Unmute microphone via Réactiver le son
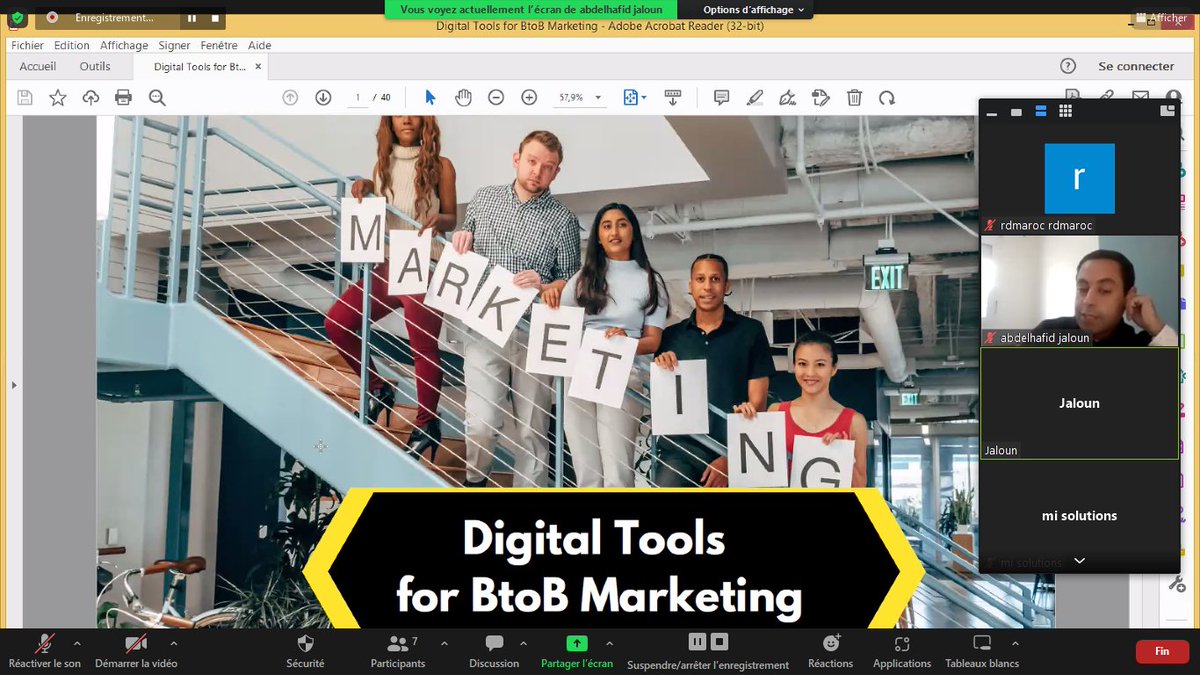The height and width of the screenshot is (675, 1200). point(45,649)
